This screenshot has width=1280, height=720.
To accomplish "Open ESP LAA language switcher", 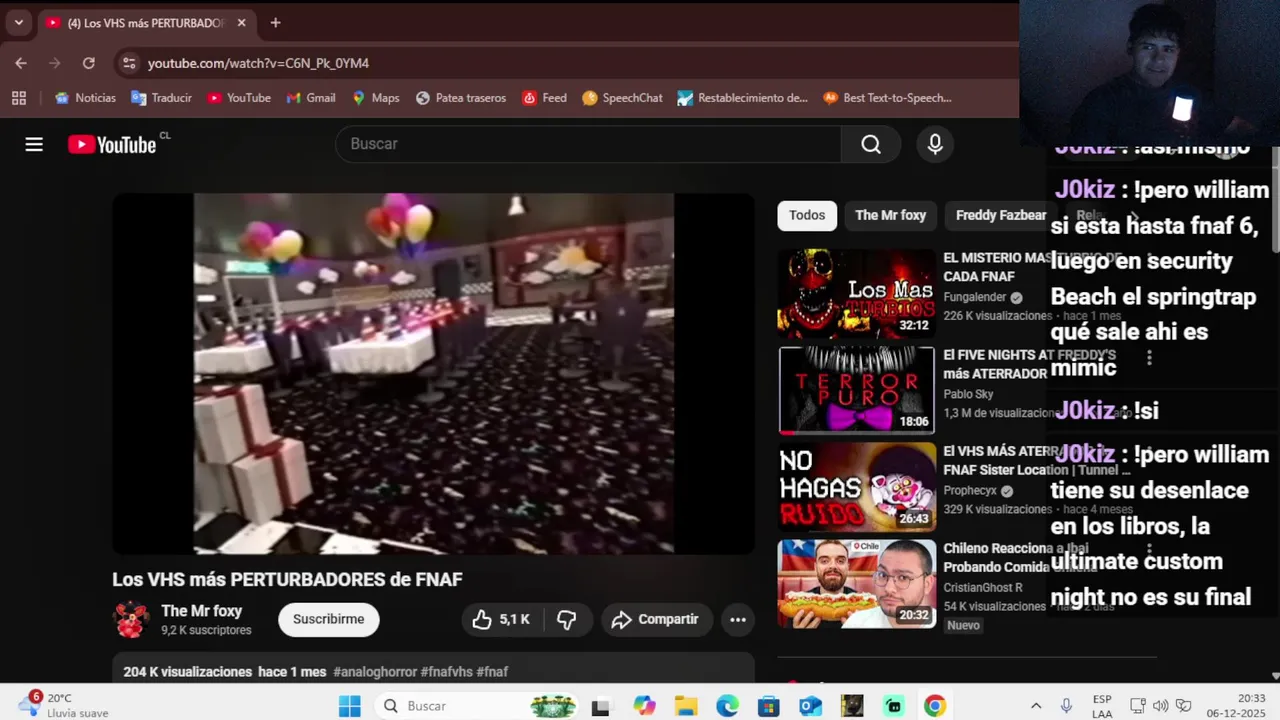I will tap(1102, 706).
